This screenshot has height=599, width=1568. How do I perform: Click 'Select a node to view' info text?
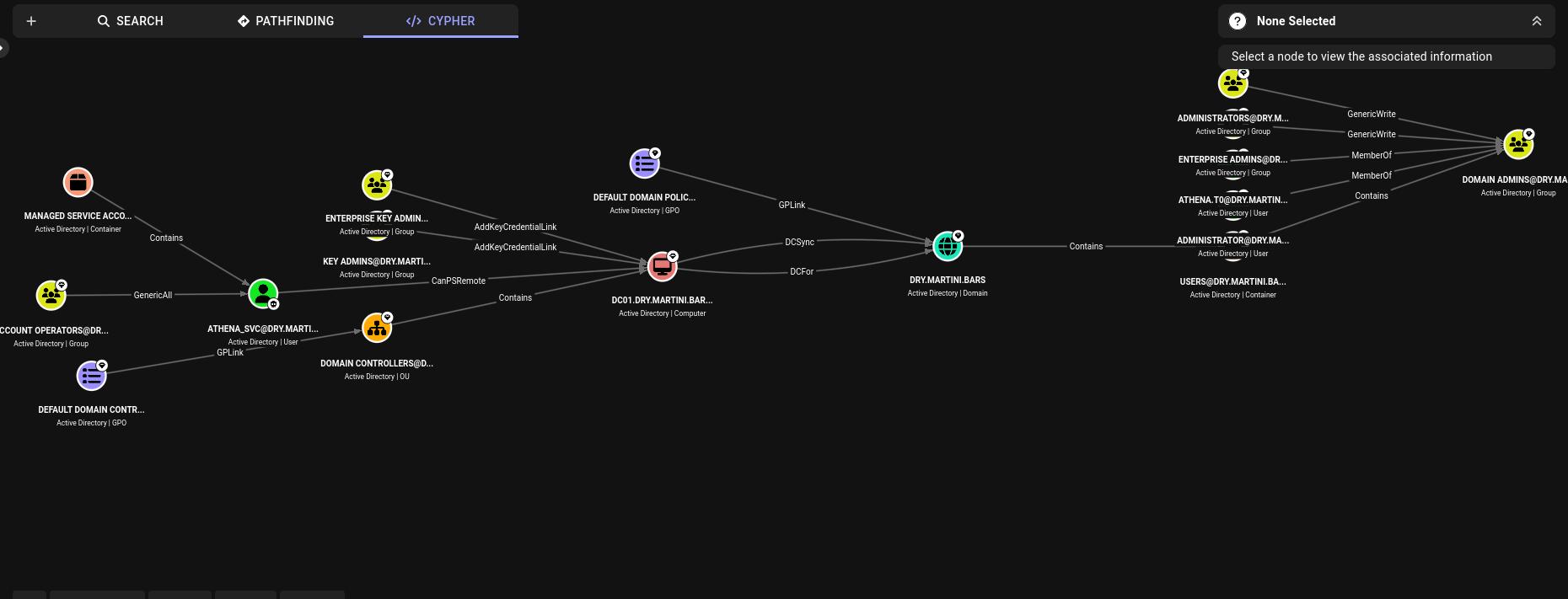(x=1362, y=56)
